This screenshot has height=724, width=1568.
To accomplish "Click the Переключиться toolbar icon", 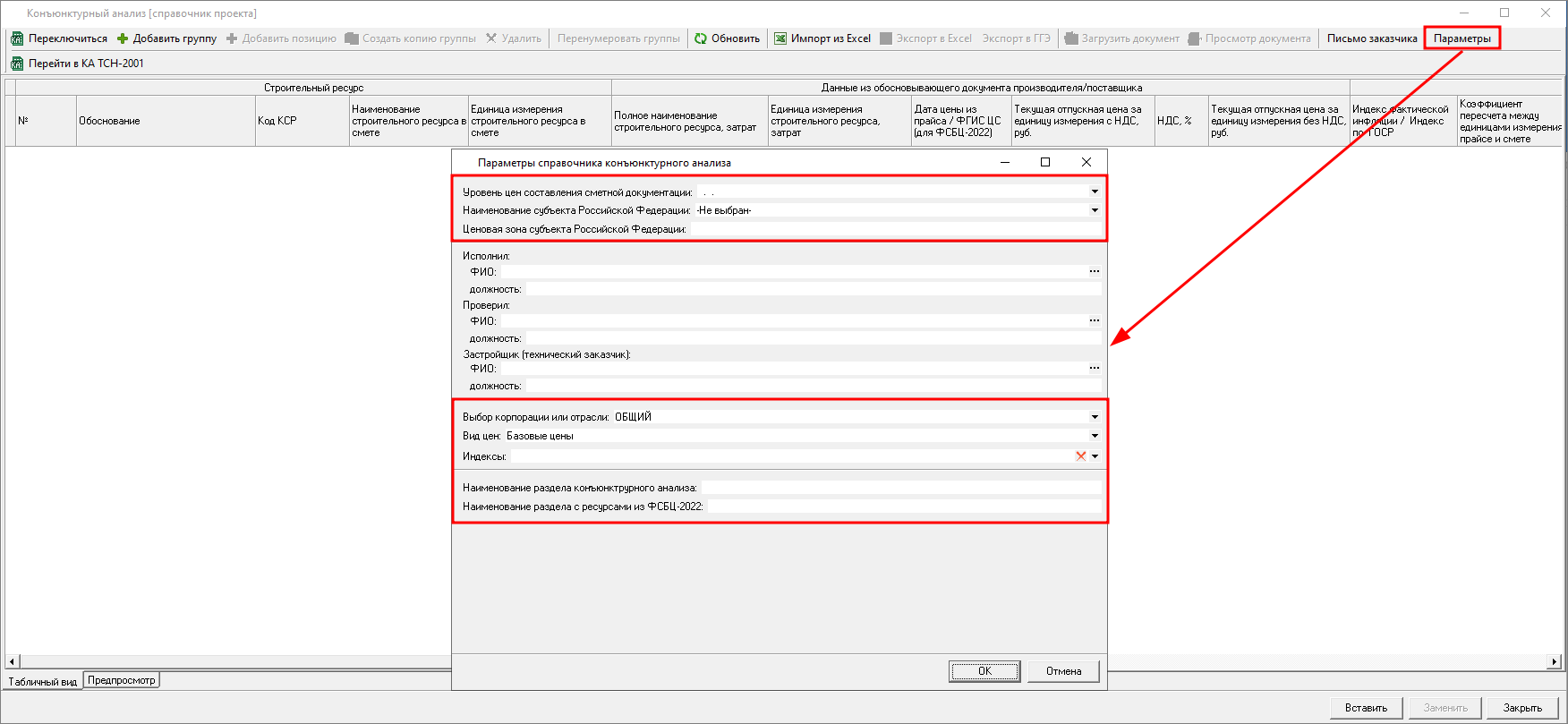I will pyautogui.click(x=17, y=38).
